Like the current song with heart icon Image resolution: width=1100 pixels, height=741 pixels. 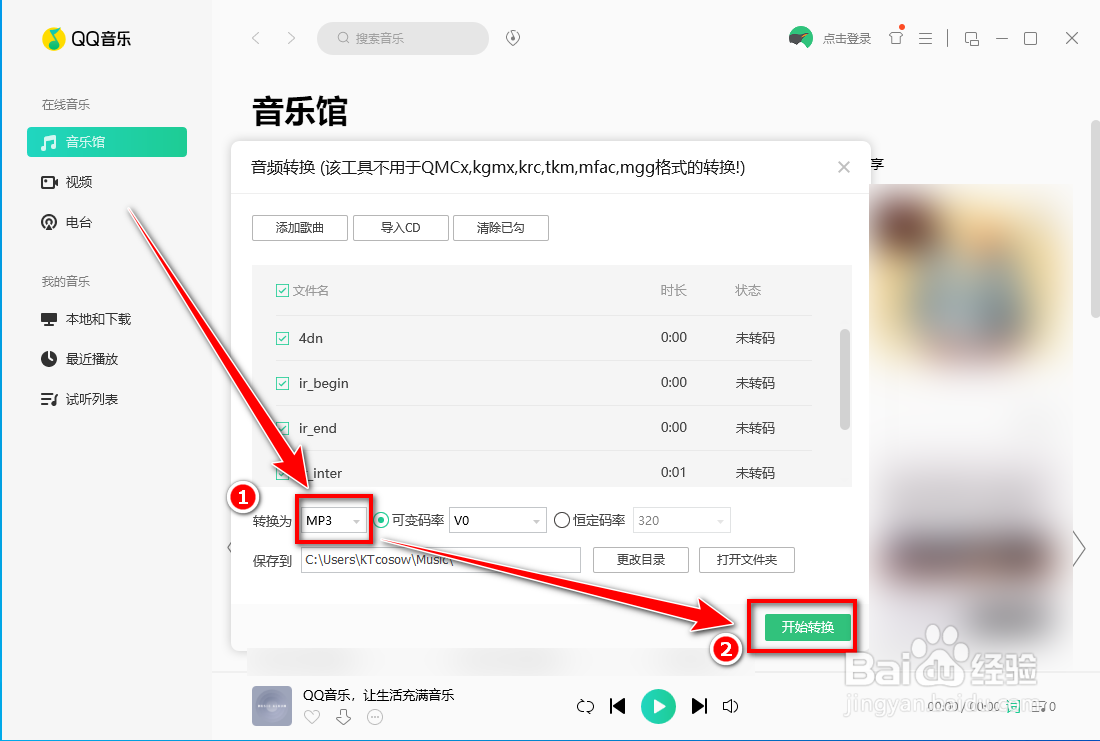(x=312, y=717)
